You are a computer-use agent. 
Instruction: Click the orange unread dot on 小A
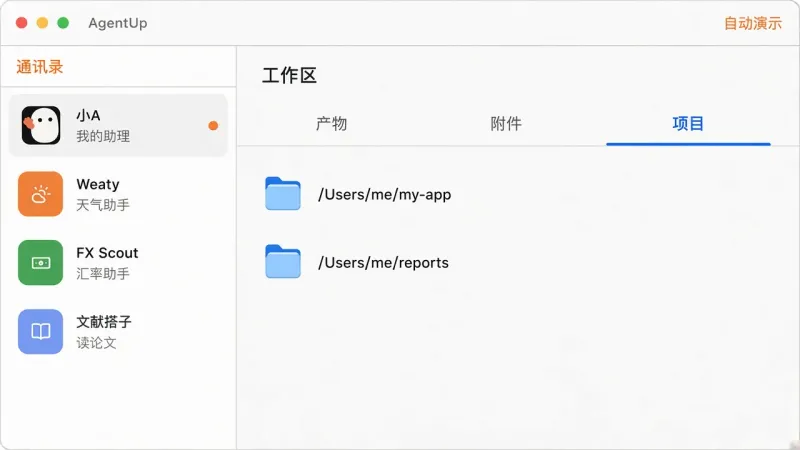coord(213,126)
